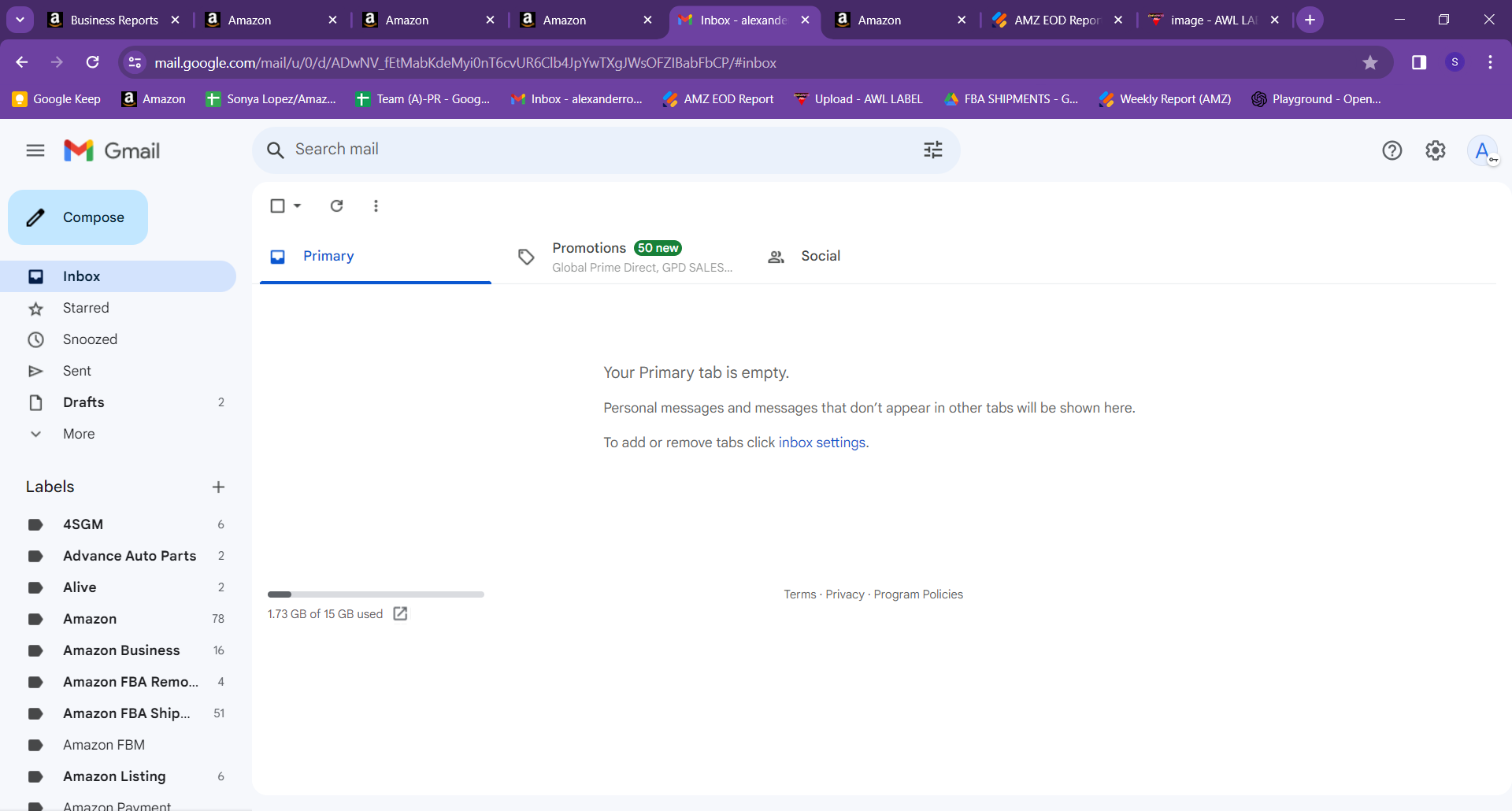Open the More options three-dot menu in mail toolbar
Screen dimensions: 1512x811
pos(376,206)
